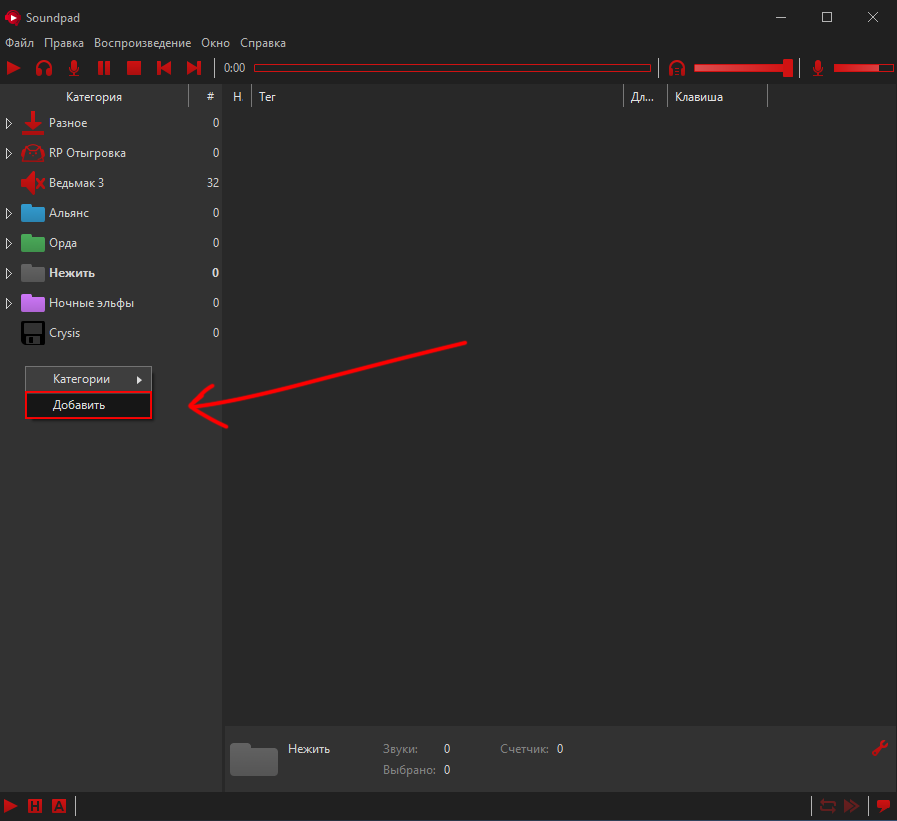Viewport: 897px width, 821px height.
Task: Expand the Ночные эльфы category
Action: [x=9, y=303]
